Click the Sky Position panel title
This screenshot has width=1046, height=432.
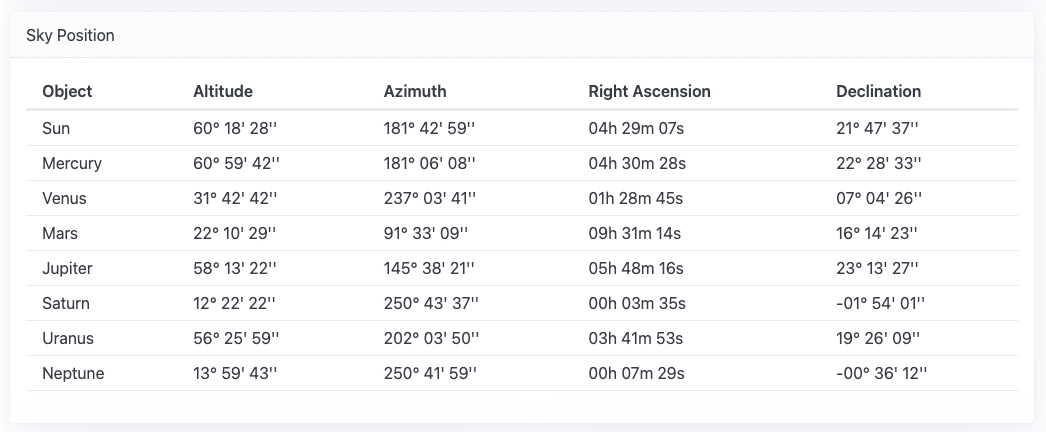coord(70,36)
